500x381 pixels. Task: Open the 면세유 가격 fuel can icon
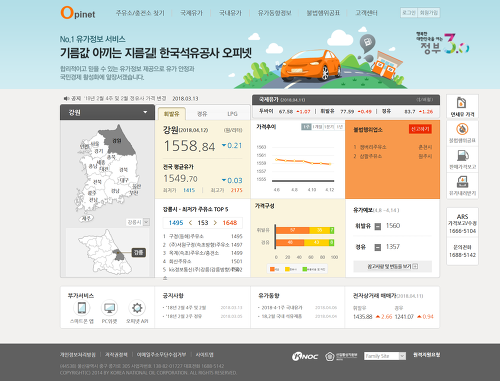[x=462, y=103]
